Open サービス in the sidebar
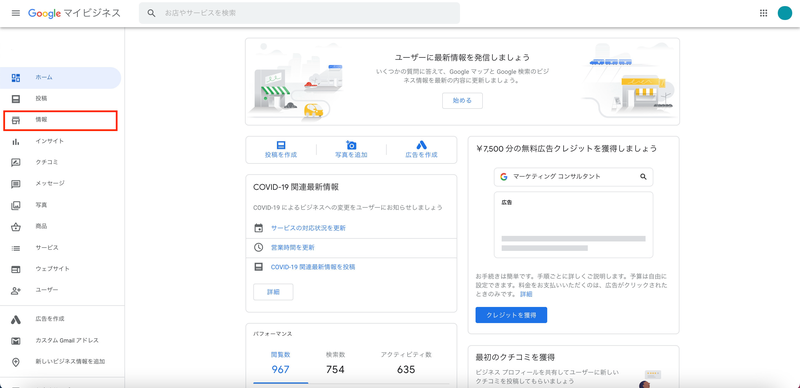The image size is (800, 388). [x=60, y=248]
